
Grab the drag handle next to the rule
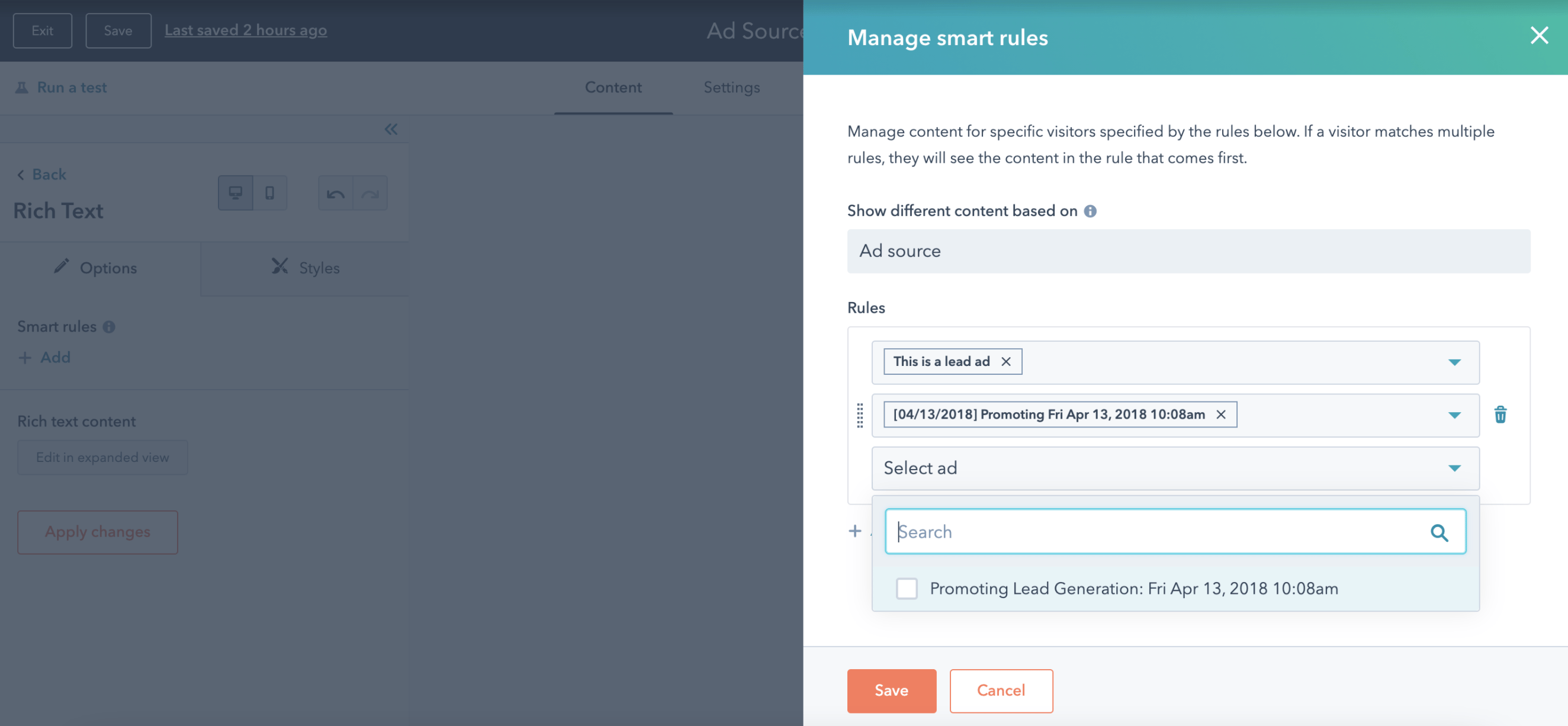(859, 416)
